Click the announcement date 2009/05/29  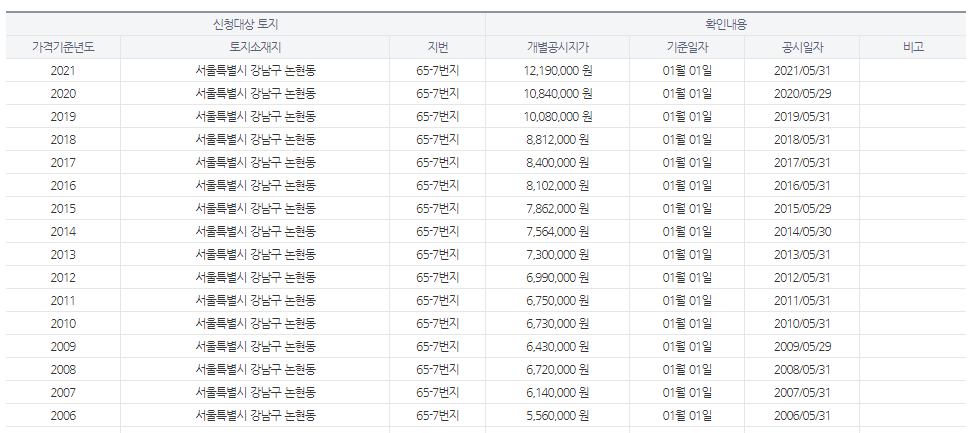tap(802, 346)
